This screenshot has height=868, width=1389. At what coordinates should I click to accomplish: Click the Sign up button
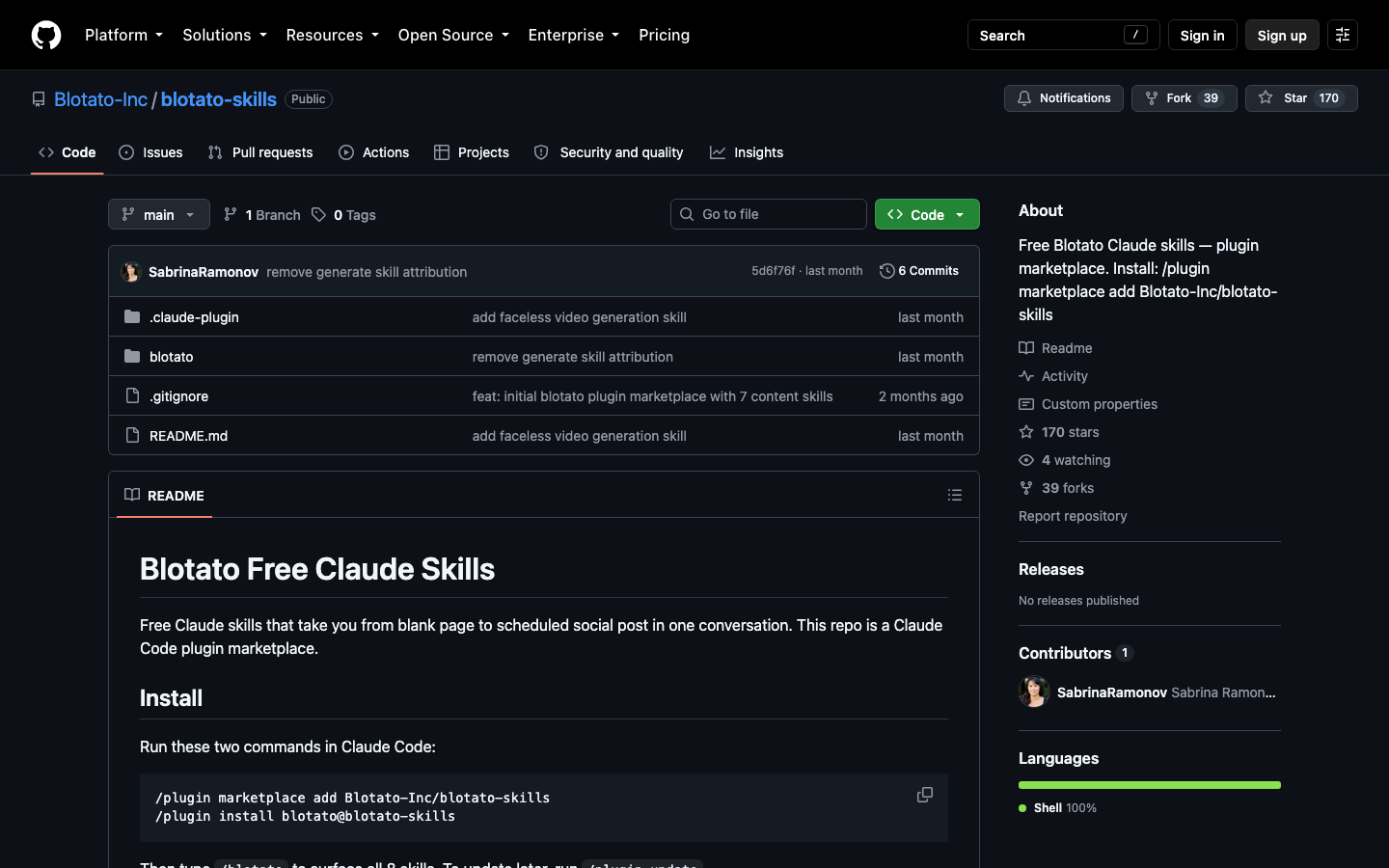(1282, 35)
